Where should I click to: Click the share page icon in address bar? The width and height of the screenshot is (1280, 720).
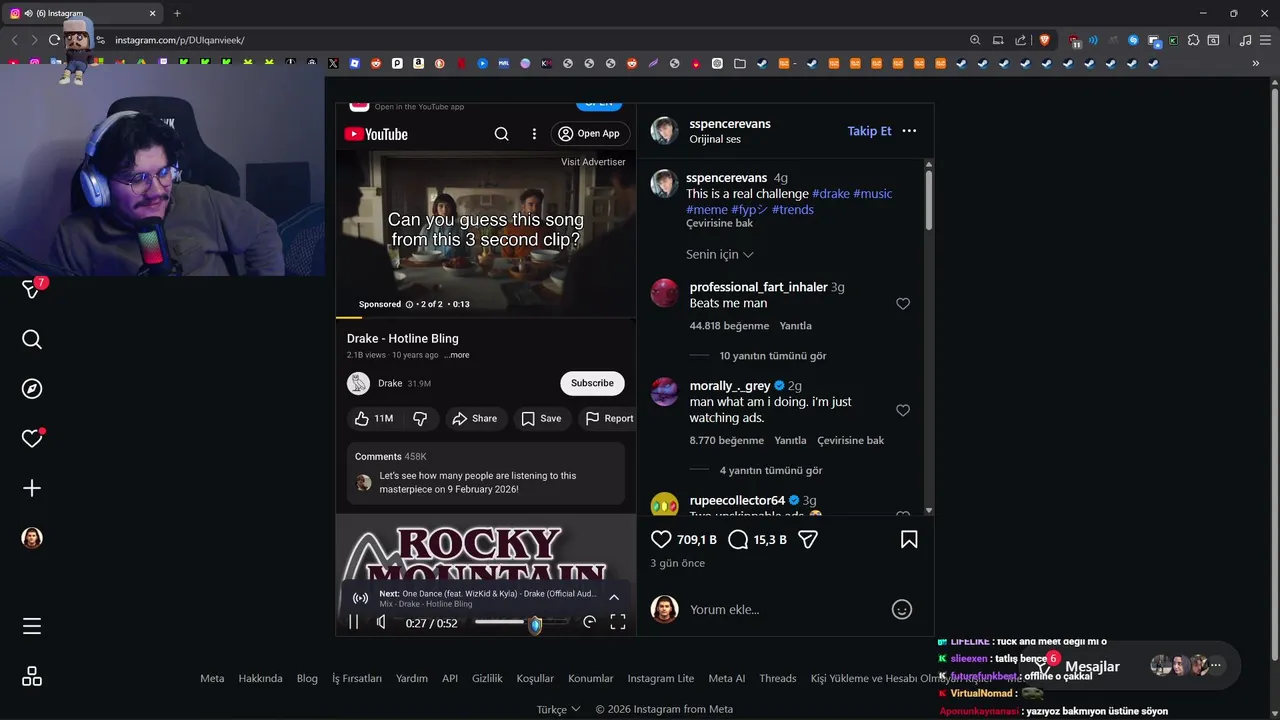(x=1021, y=40)
